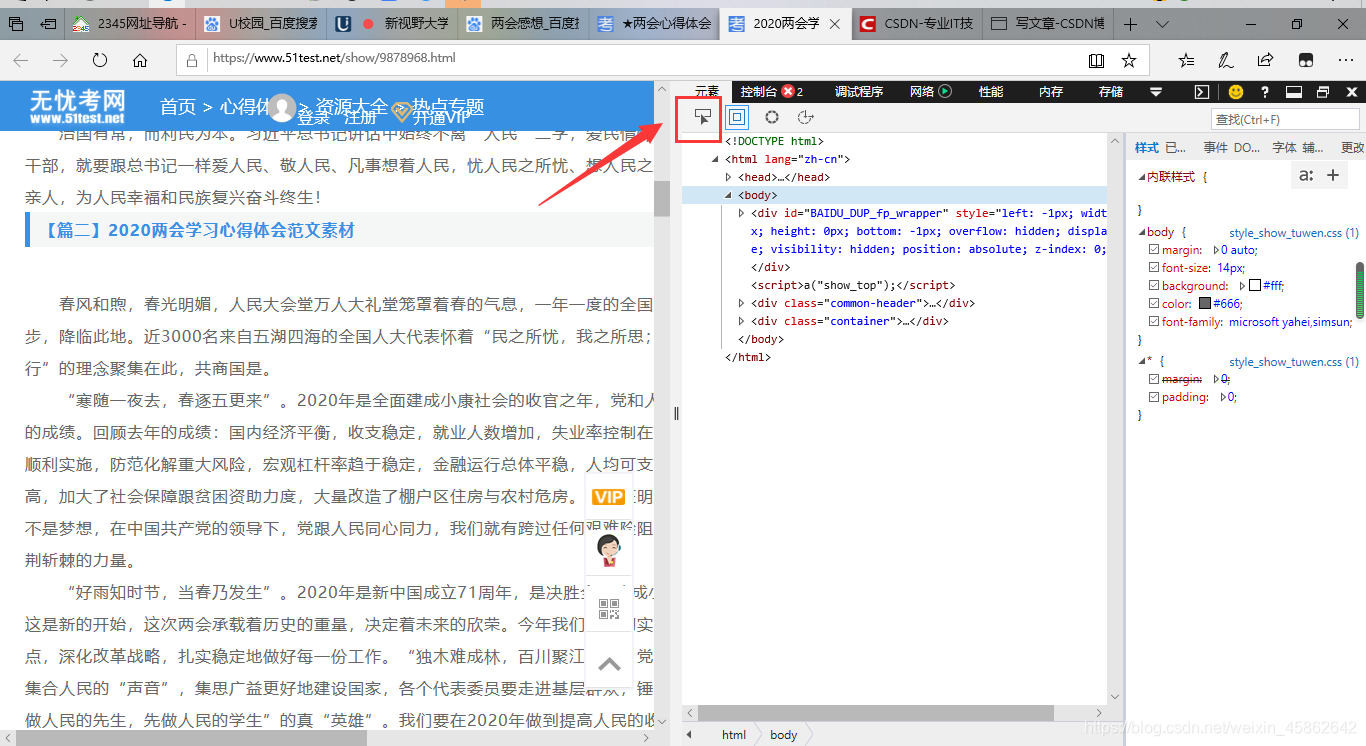
Task: Click the 首页 link on webpage header
Action: tap(178, 106)
